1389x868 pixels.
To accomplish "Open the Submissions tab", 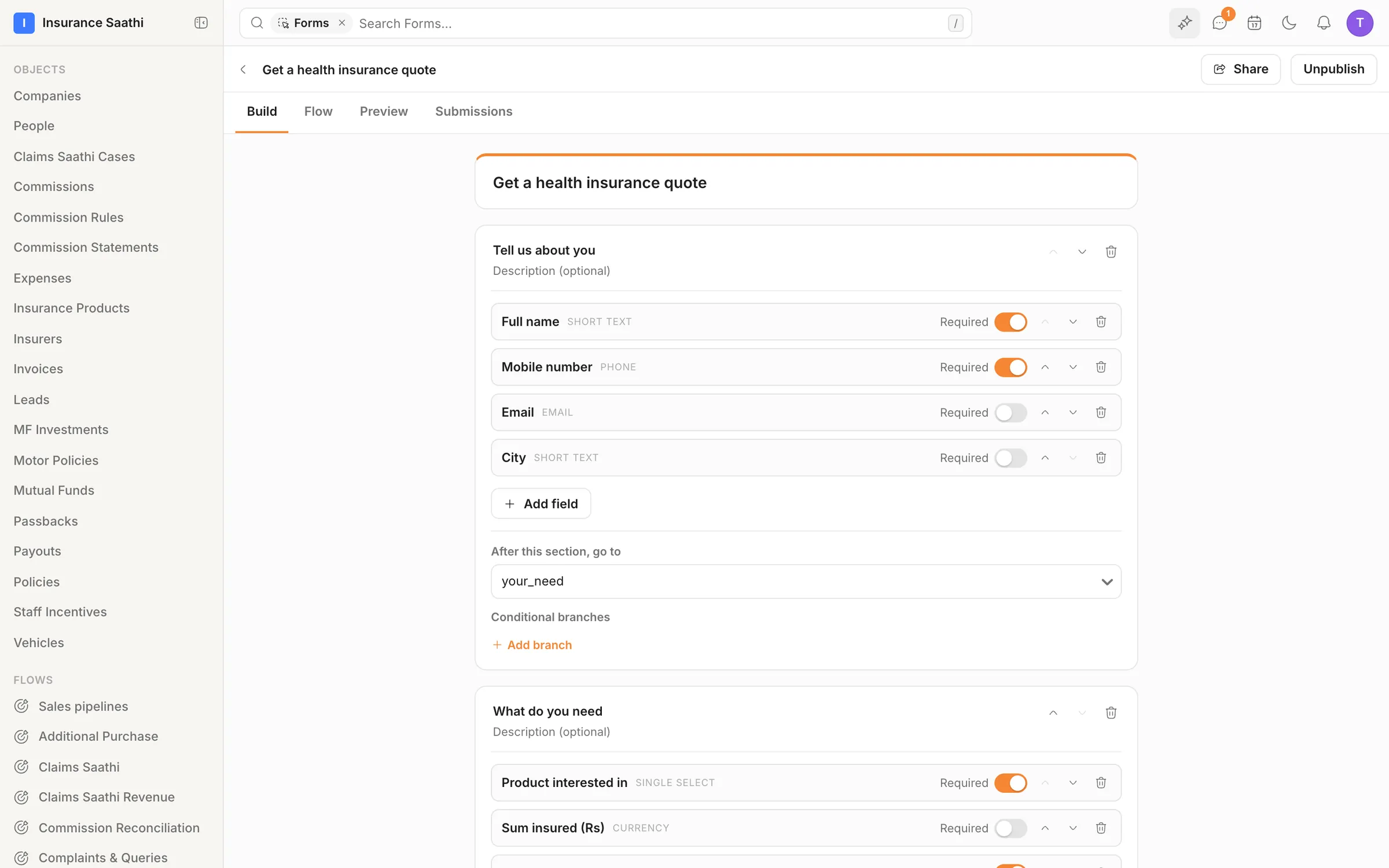I will pyautogui.click(x=473, y=111).
